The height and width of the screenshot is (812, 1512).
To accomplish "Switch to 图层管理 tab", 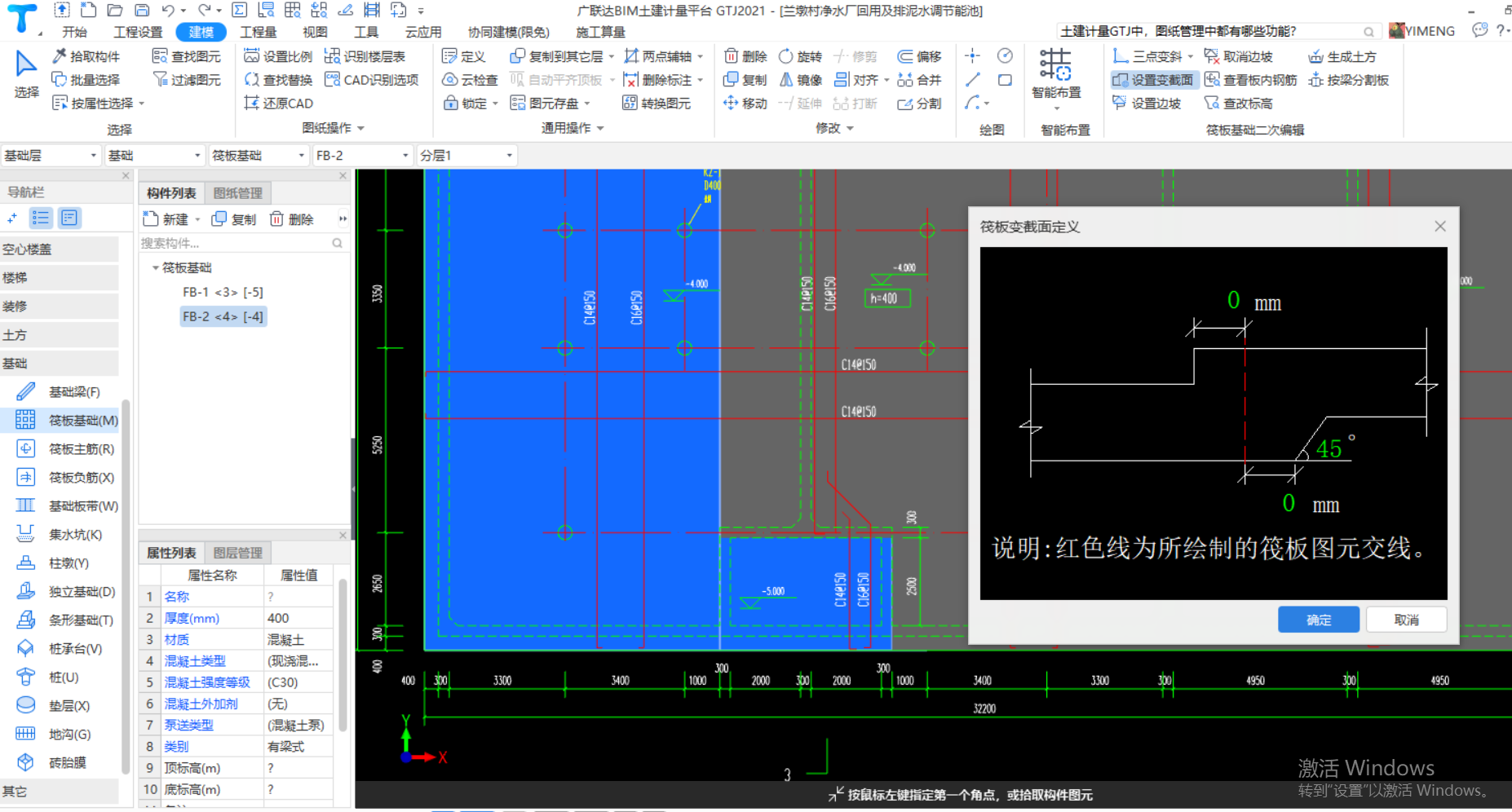I will (237, 553).
